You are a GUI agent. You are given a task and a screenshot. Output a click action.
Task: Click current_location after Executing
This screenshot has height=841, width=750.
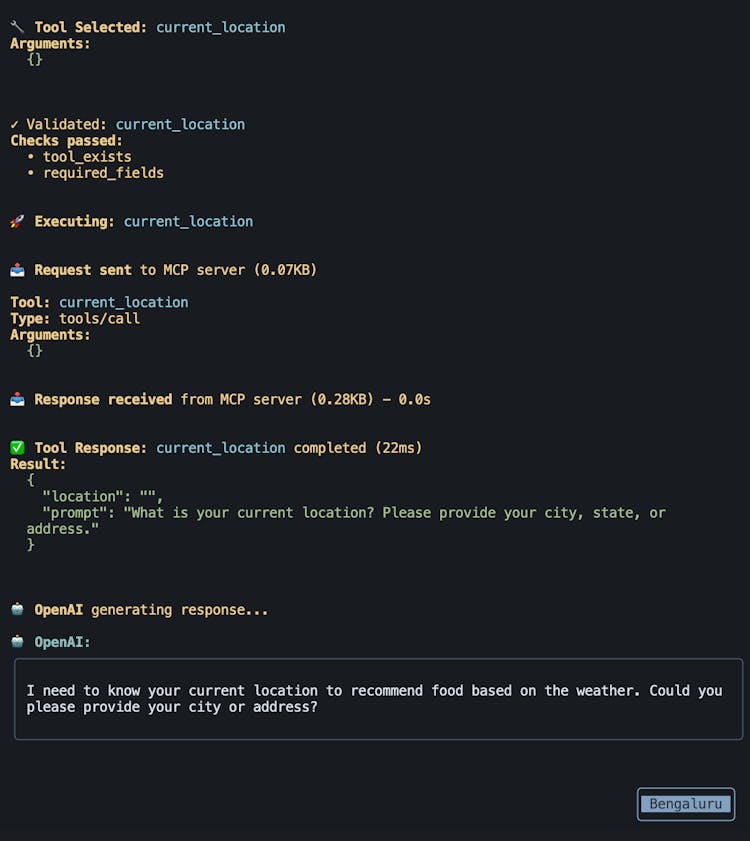(x=188, y=221)
